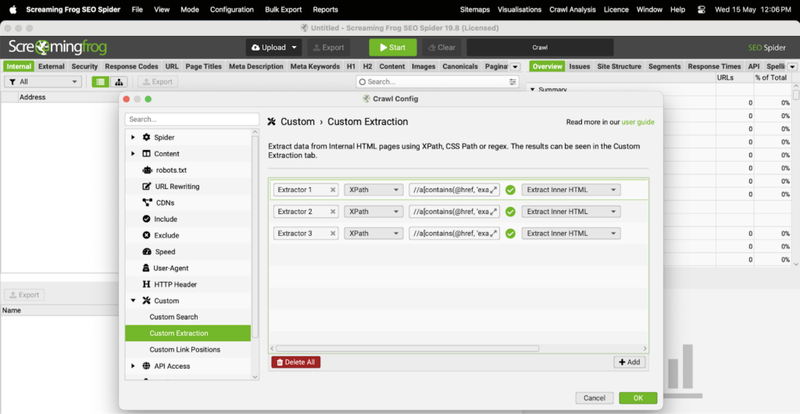Expand the Extractor 2 expression field icon
This screenshot has width=800, height=414.
[x=494, y=212]
